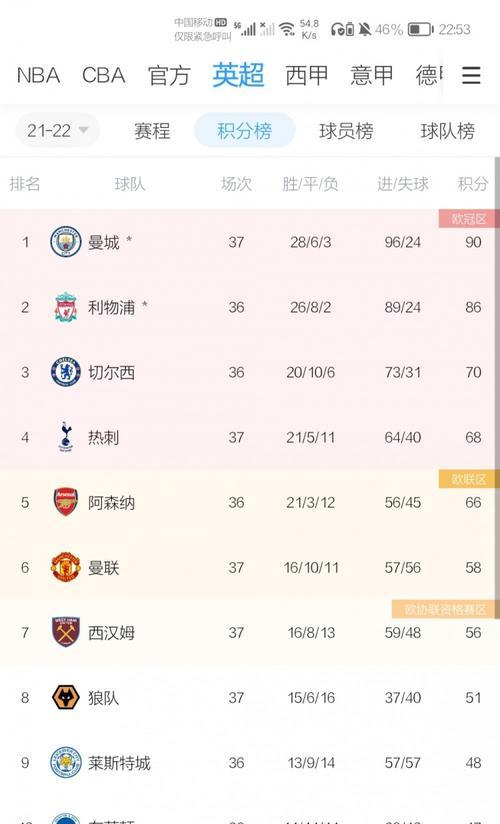Switch to the CBA tab
The height and width of the screenshot is (824, 500).
[104, 75]
